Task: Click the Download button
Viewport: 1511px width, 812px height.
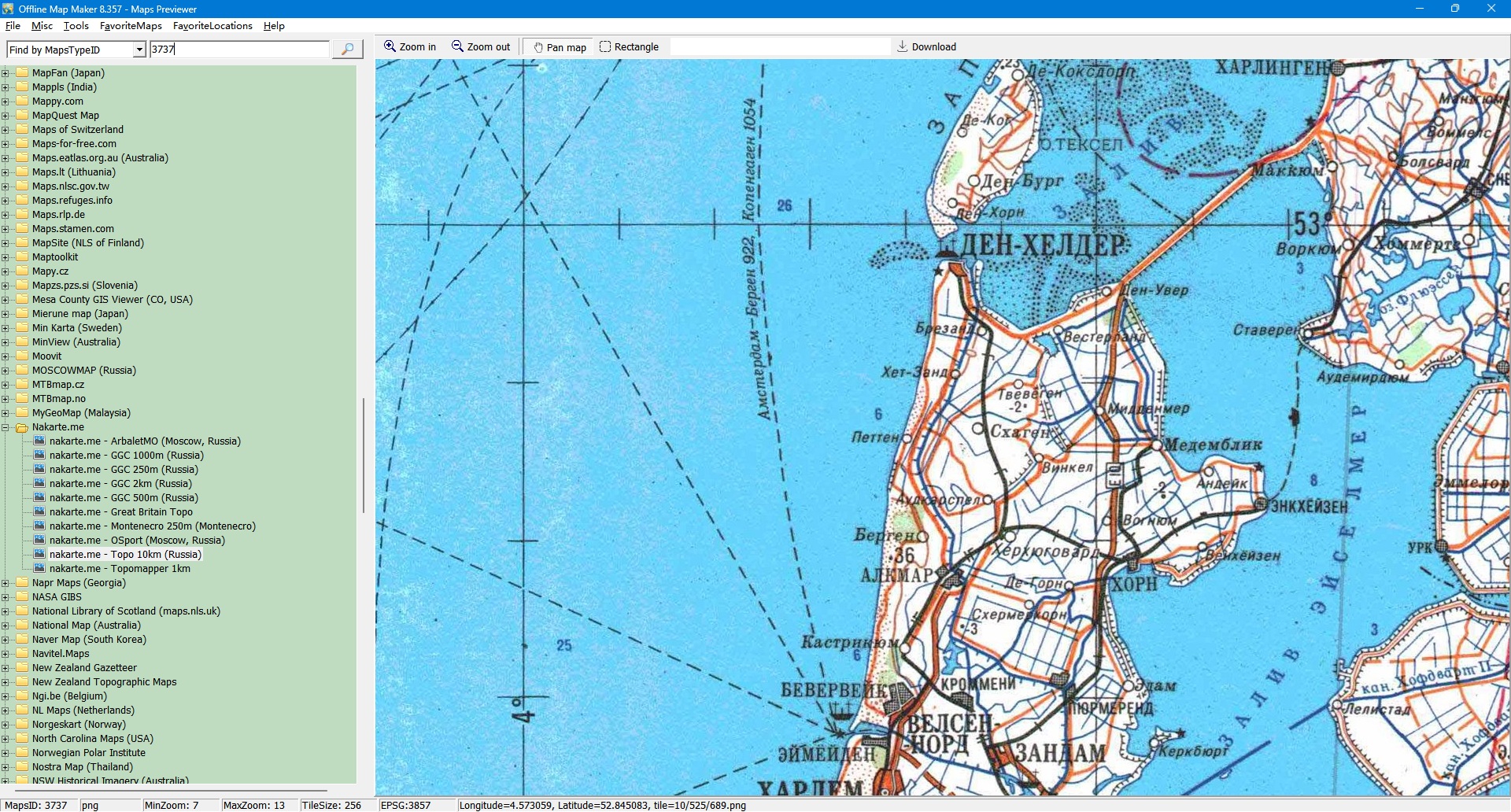Action: click(x=926, y=47)
